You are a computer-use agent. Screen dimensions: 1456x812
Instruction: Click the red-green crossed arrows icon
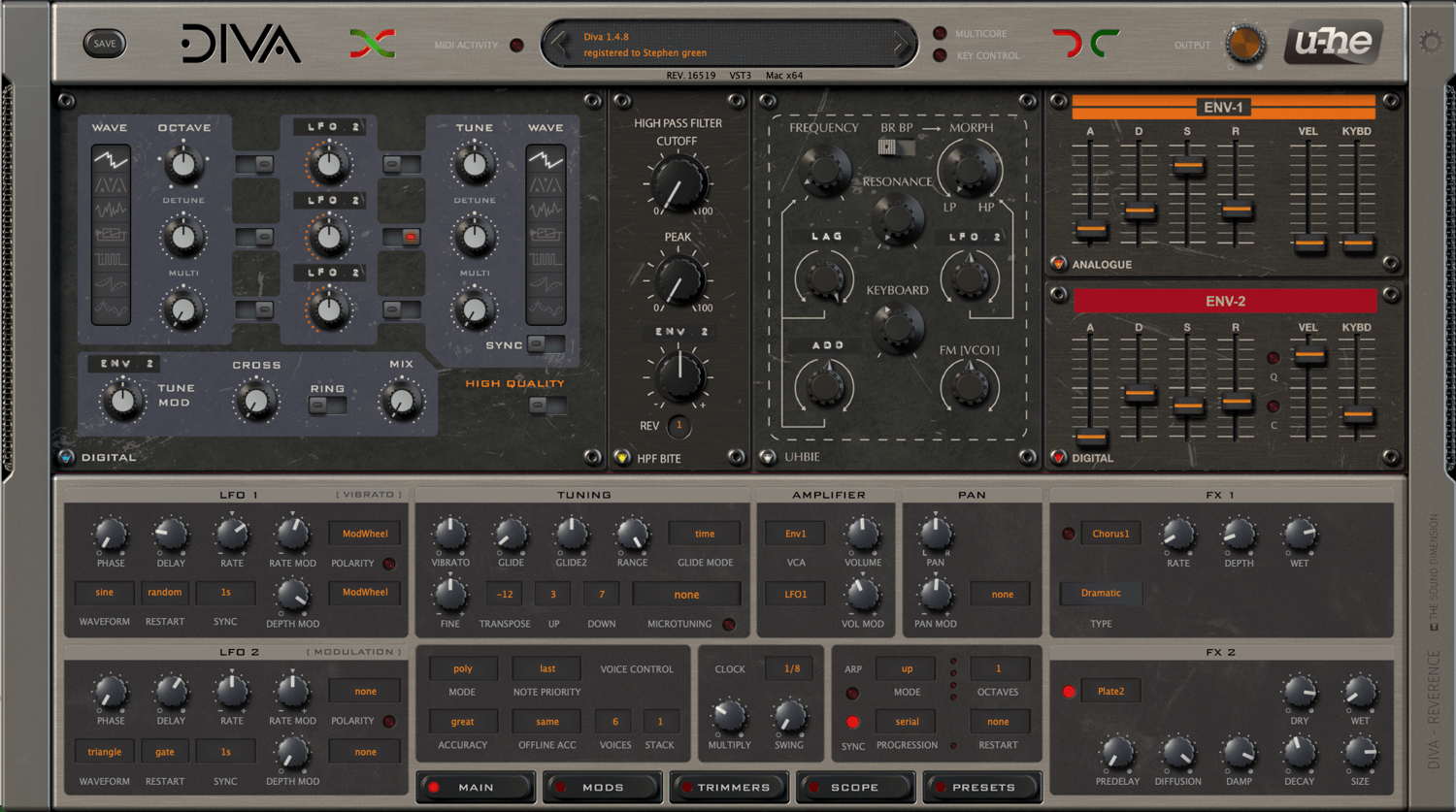(373, 44)
